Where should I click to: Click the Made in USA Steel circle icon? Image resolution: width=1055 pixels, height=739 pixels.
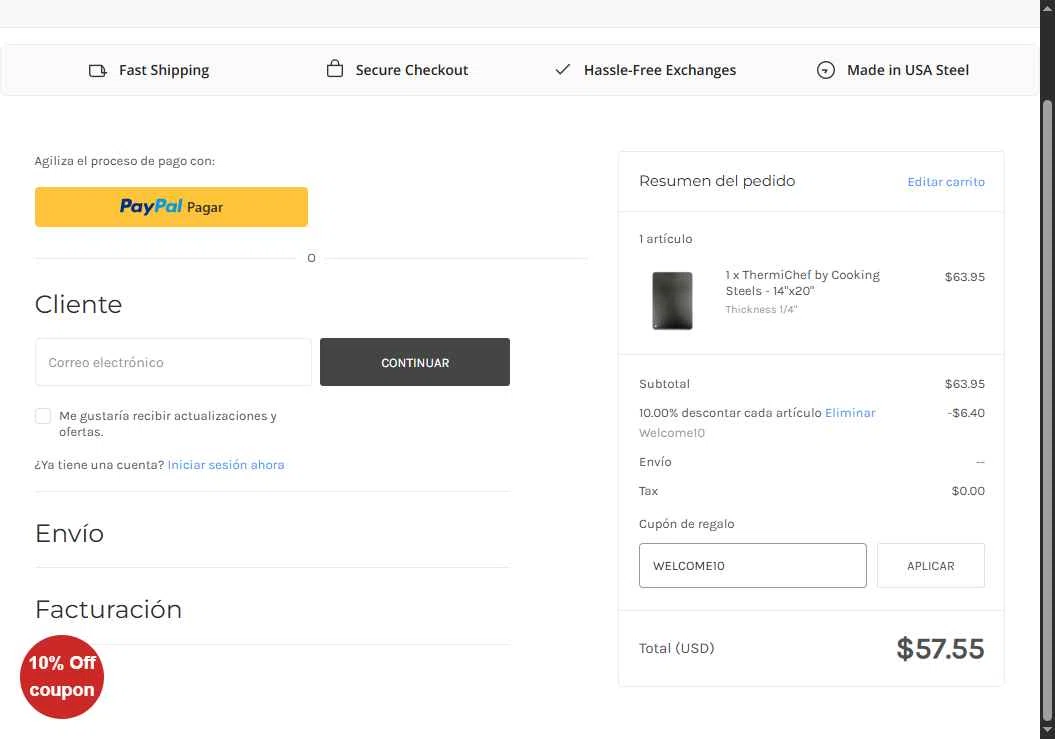pos(826,70)
